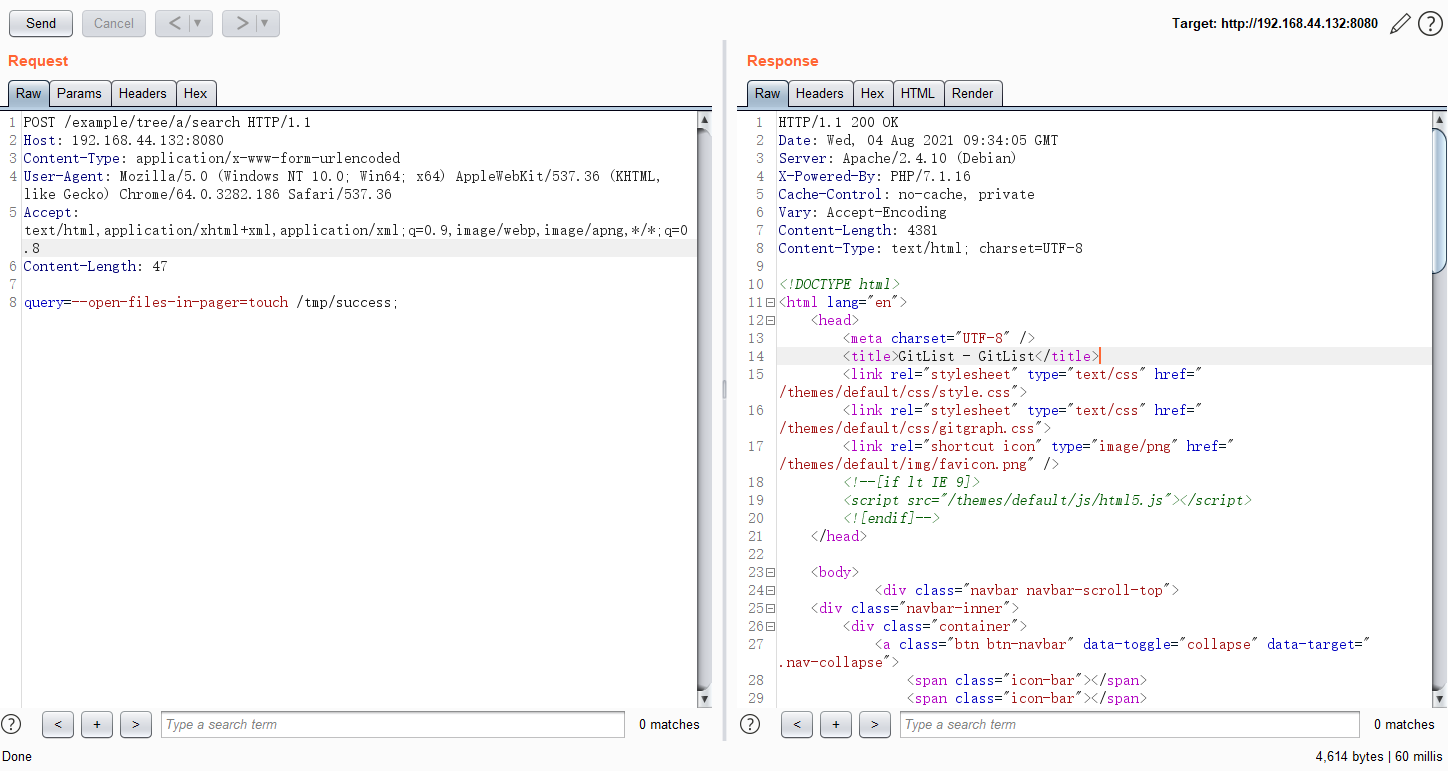Image resolution: width=1448 pixels, height=771 pixels.
Task: Click the Content-Type urlencoded header line
Action: coord(211,158)
